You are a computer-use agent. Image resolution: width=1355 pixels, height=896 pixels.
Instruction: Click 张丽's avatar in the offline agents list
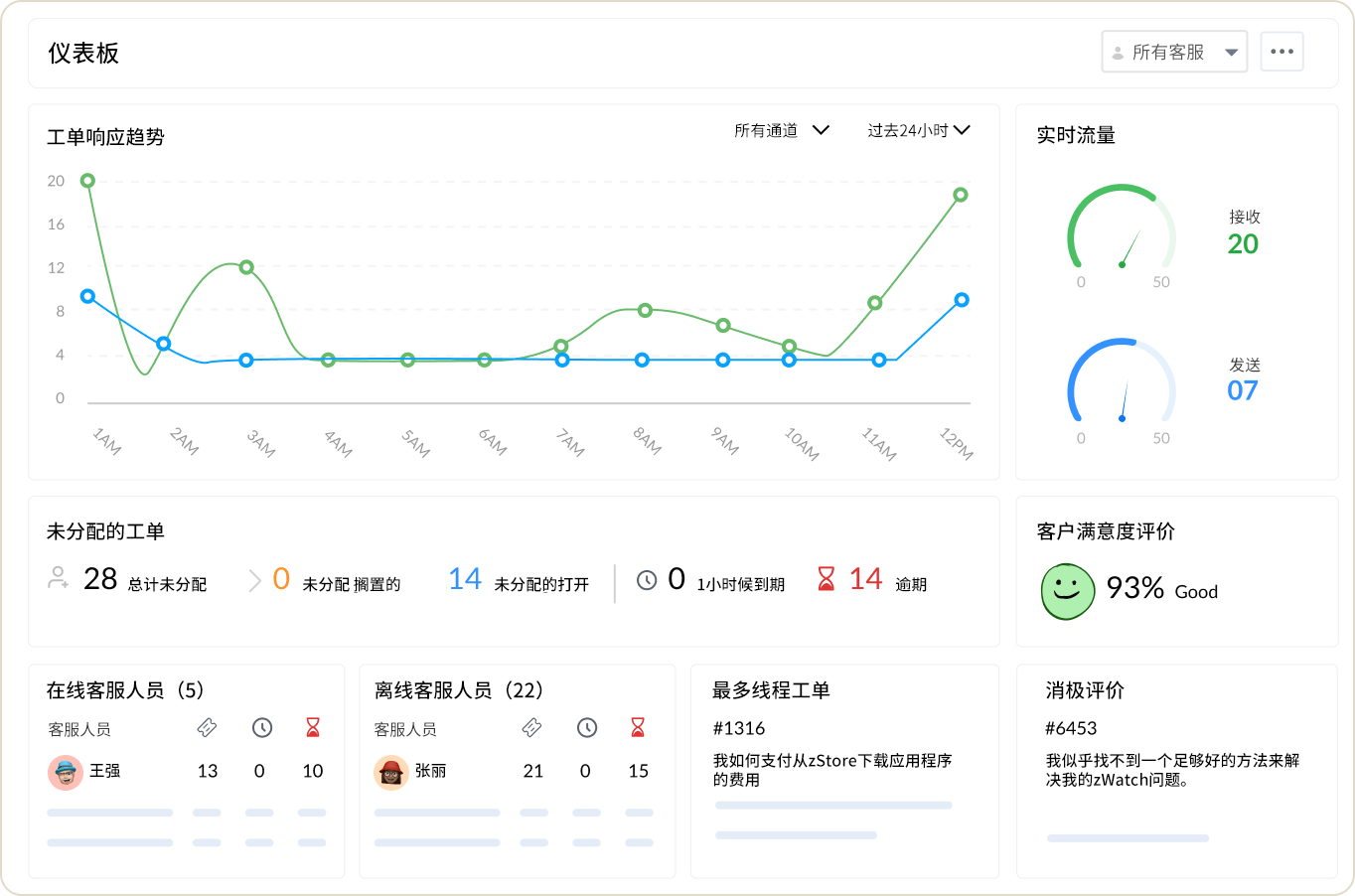click(x=391, y=771)
